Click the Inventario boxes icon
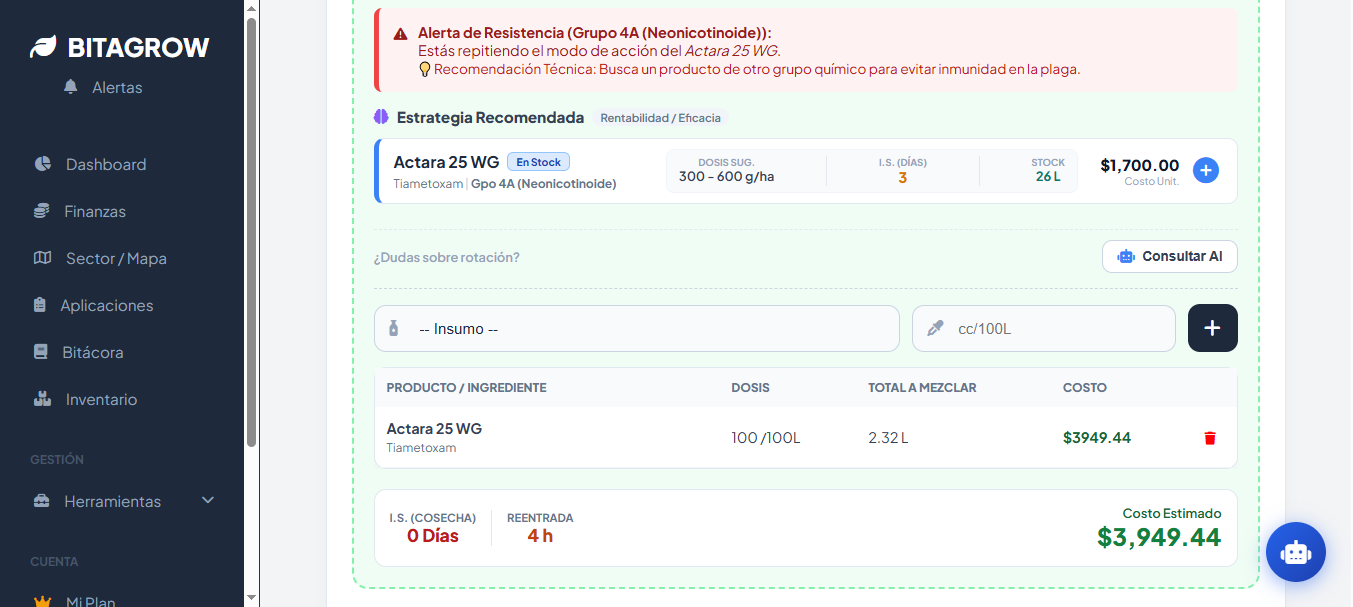1353x607 pixels. (42, 399)
